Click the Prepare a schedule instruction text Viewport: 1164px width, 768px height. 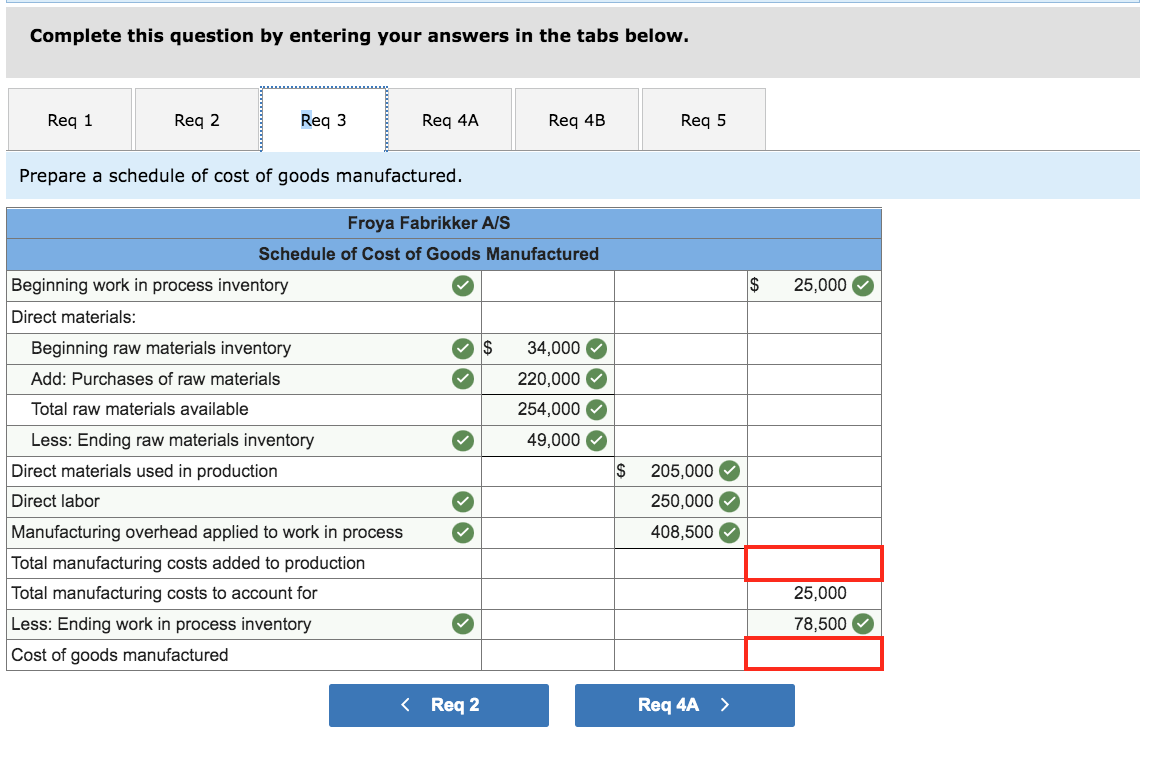tap(241, 176)
